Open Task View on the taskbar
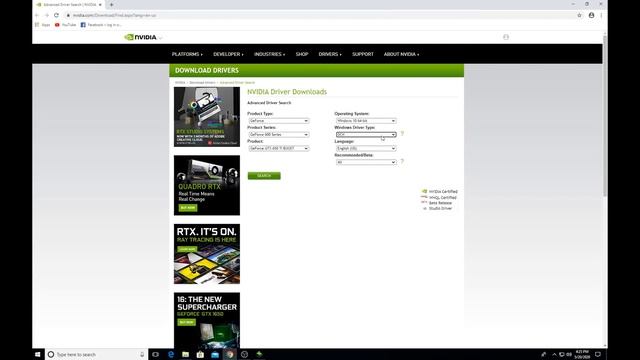This screenshot has width=640, height=360. click(156, 354)
